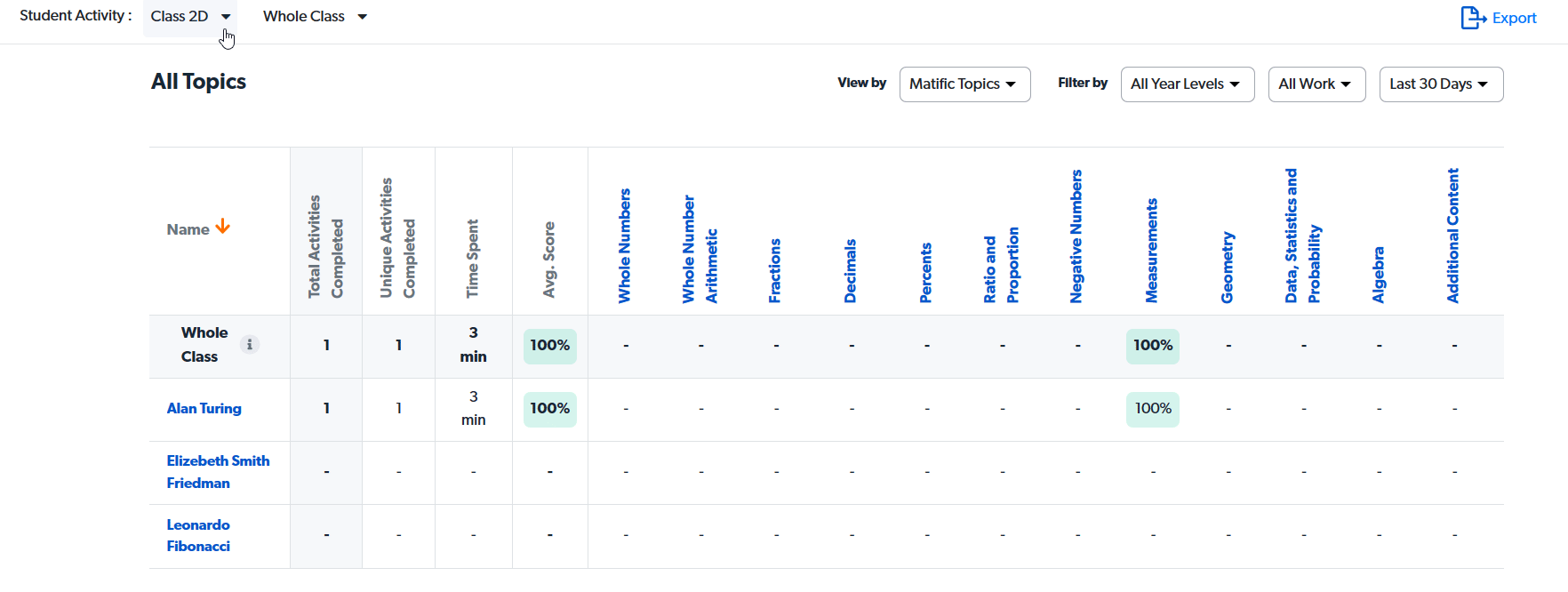Click Alan Turing's Measurements 100% score
Viewport: 1568px width, 592px height.
(x=1153, y=409)
